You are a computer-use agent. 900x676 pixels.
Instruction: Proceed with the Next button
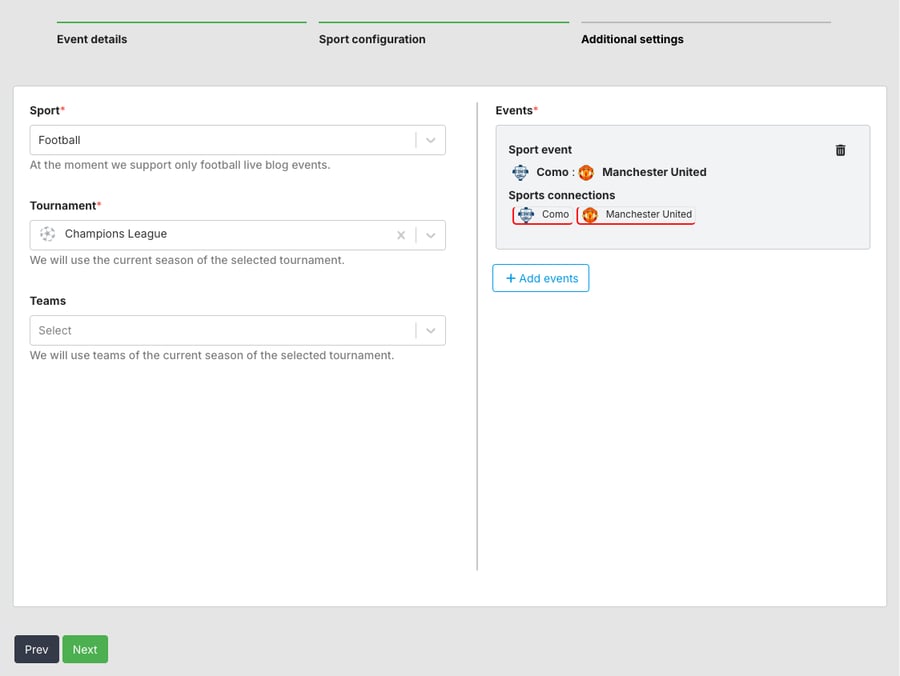pyautogui.click(x=85, y=649)
